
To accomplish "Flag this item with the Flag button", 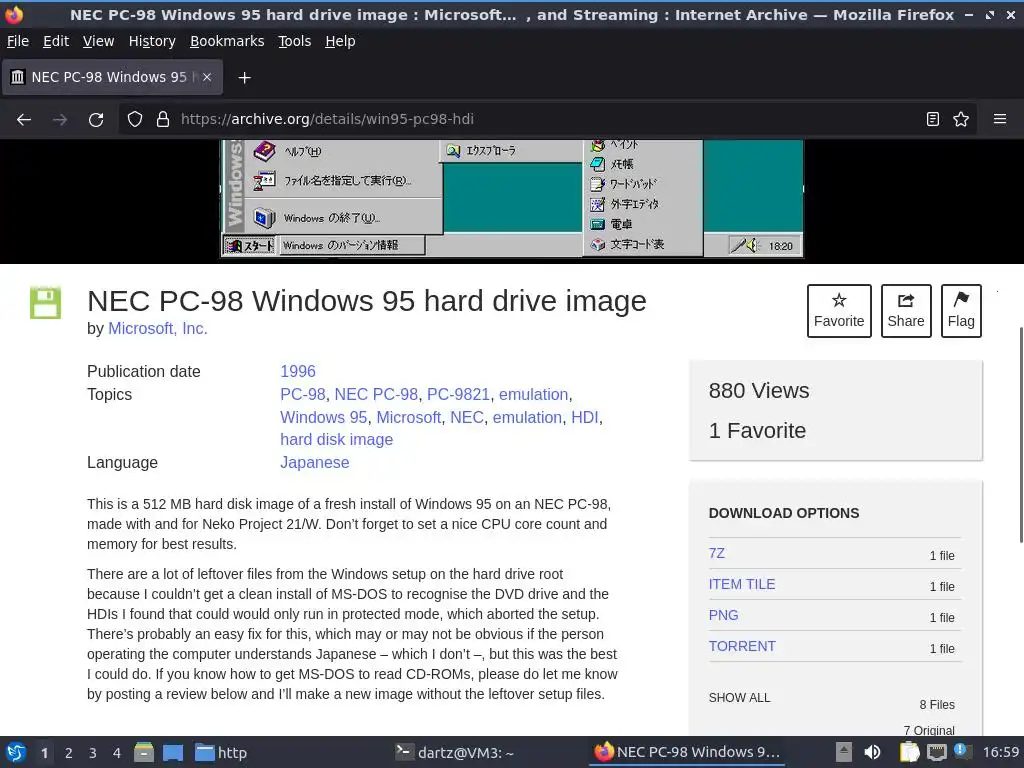I will (x=961, y=311).
